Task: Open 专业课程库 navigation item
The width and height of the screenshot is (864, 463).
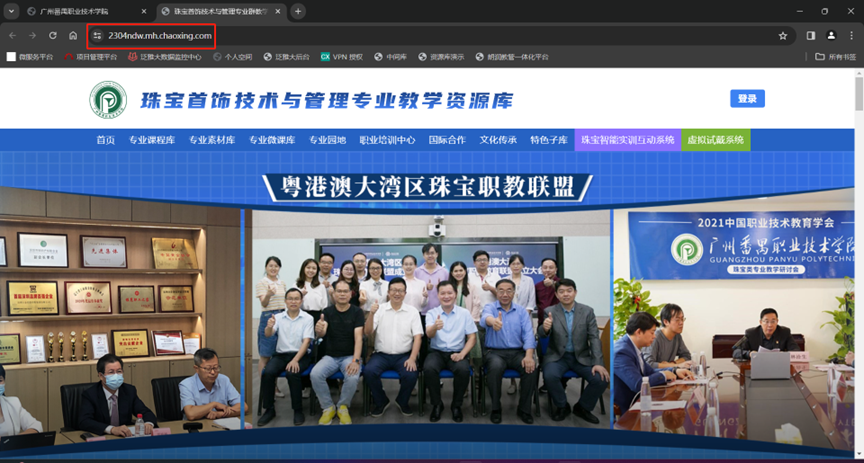Action: [152, 140]
